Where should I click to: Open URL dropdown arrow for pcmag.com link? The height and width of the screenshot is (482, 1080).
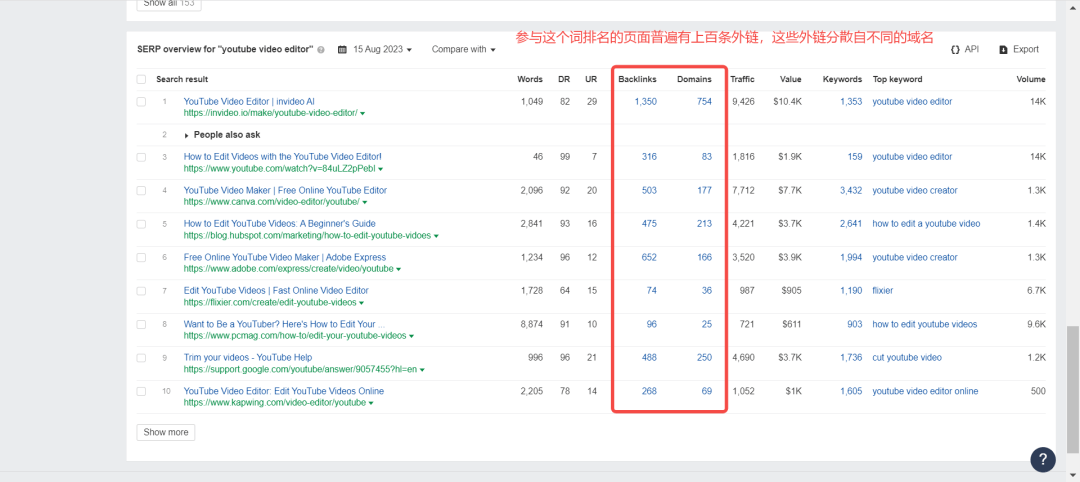[411, 337]
